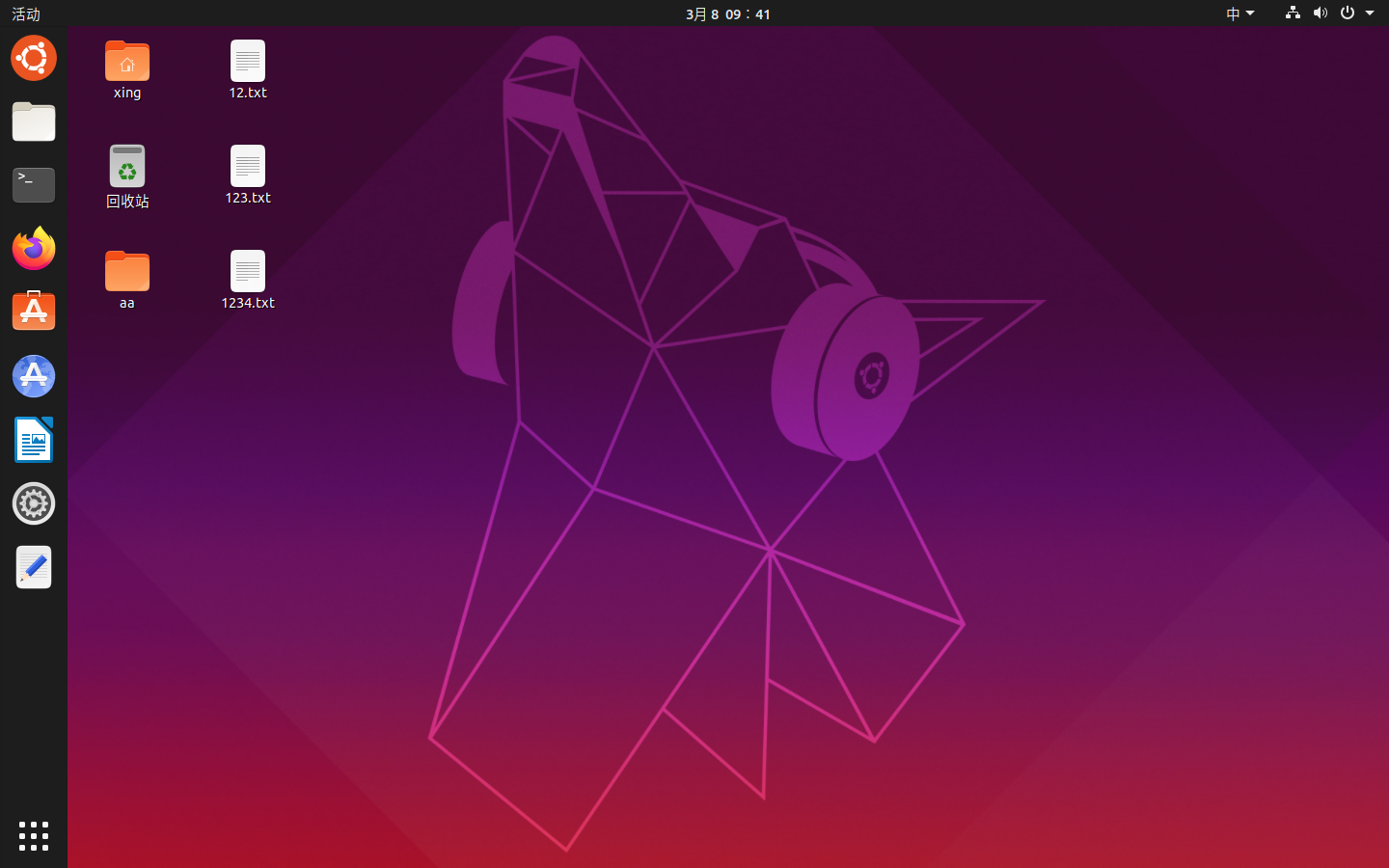Viewport: 1389px width, 868px height.
Task: Launch the Text Editor from the dock
Action: [x=34, y=567]
